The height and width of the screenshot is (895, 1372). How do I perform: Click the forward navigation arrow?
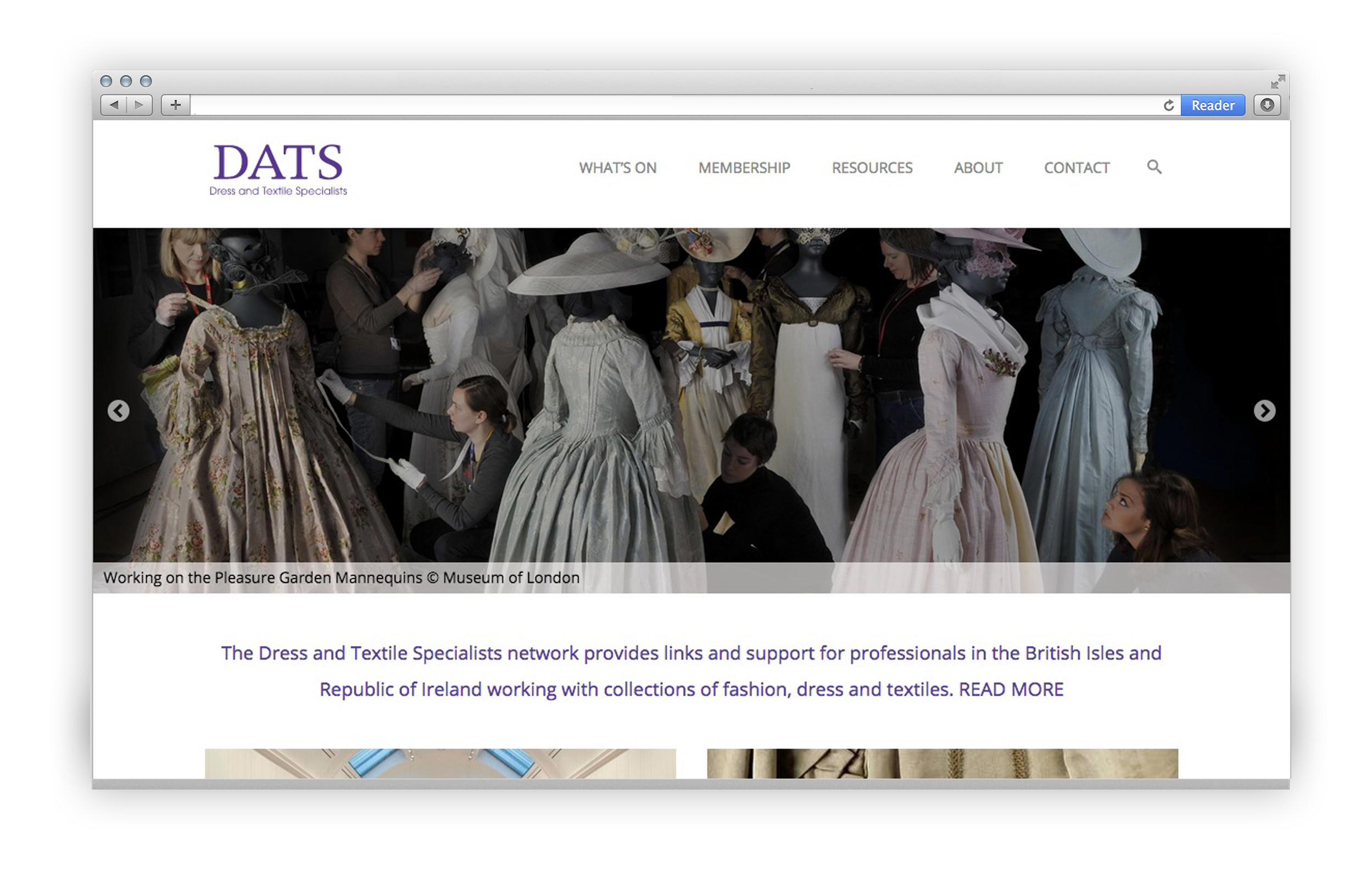coord(138,105)
